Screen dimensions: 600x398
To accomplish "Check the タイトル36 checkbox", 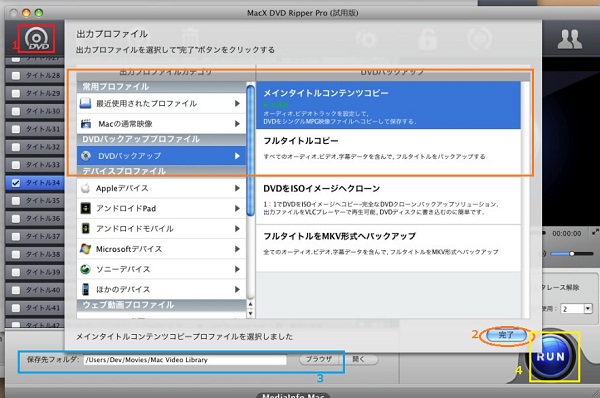I will (x=16, y=219).
